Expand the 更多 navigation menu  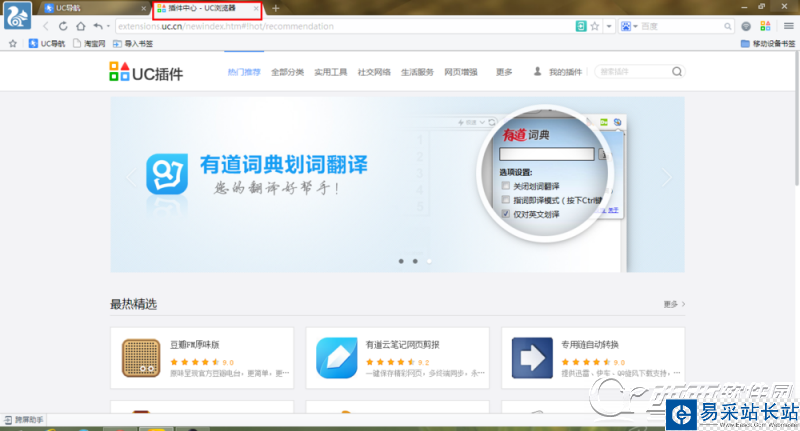click(x=504, y=72)
